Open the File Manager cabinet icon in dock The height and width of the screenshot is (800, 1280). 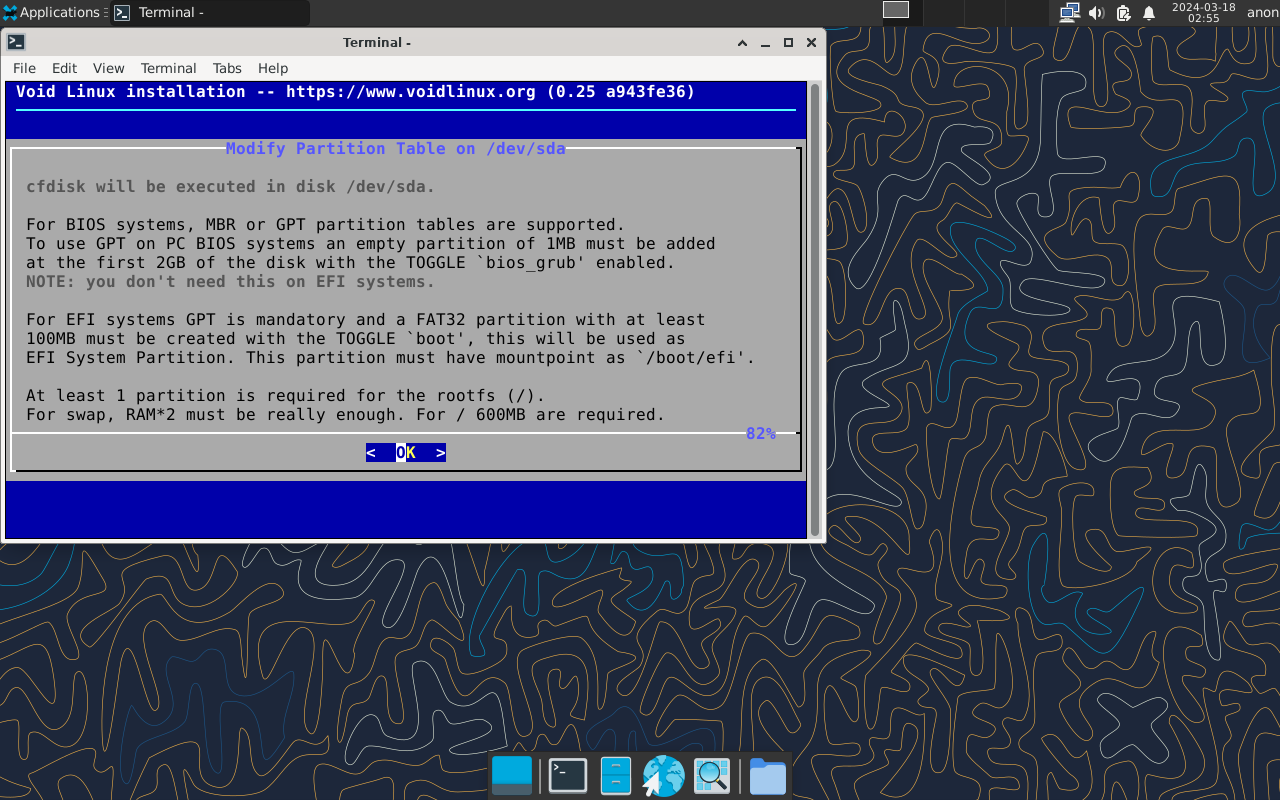pyautogui.click(x=616, y=776)
